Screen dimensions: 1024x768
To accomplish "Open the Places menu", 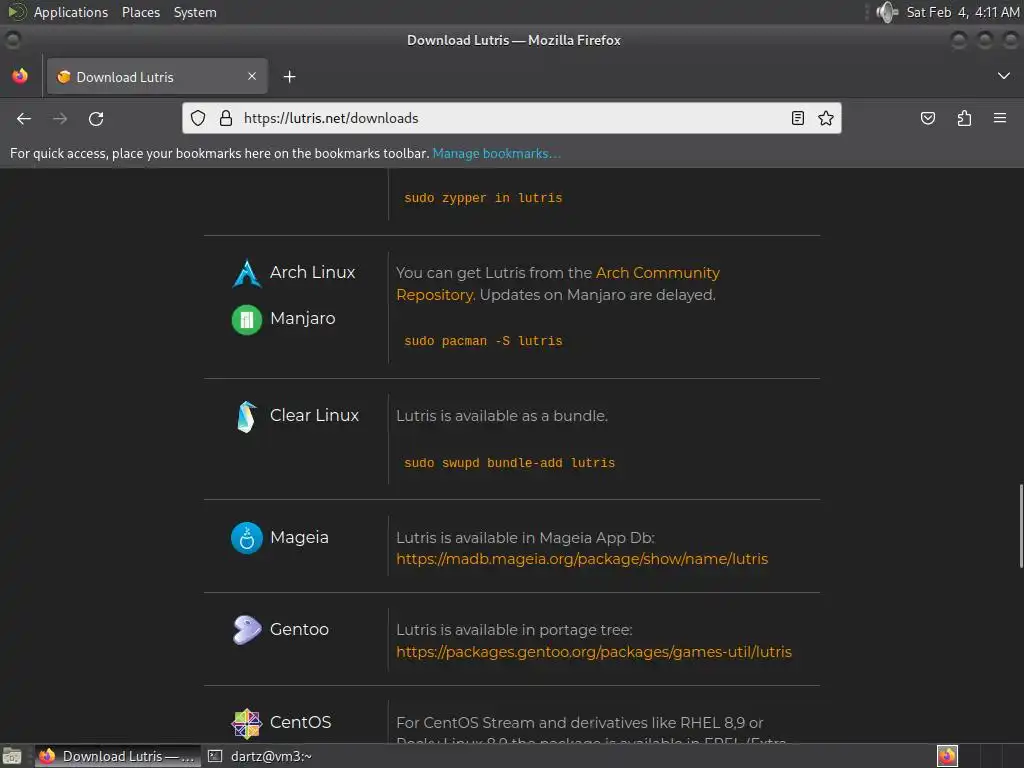I will click(141, 12).
